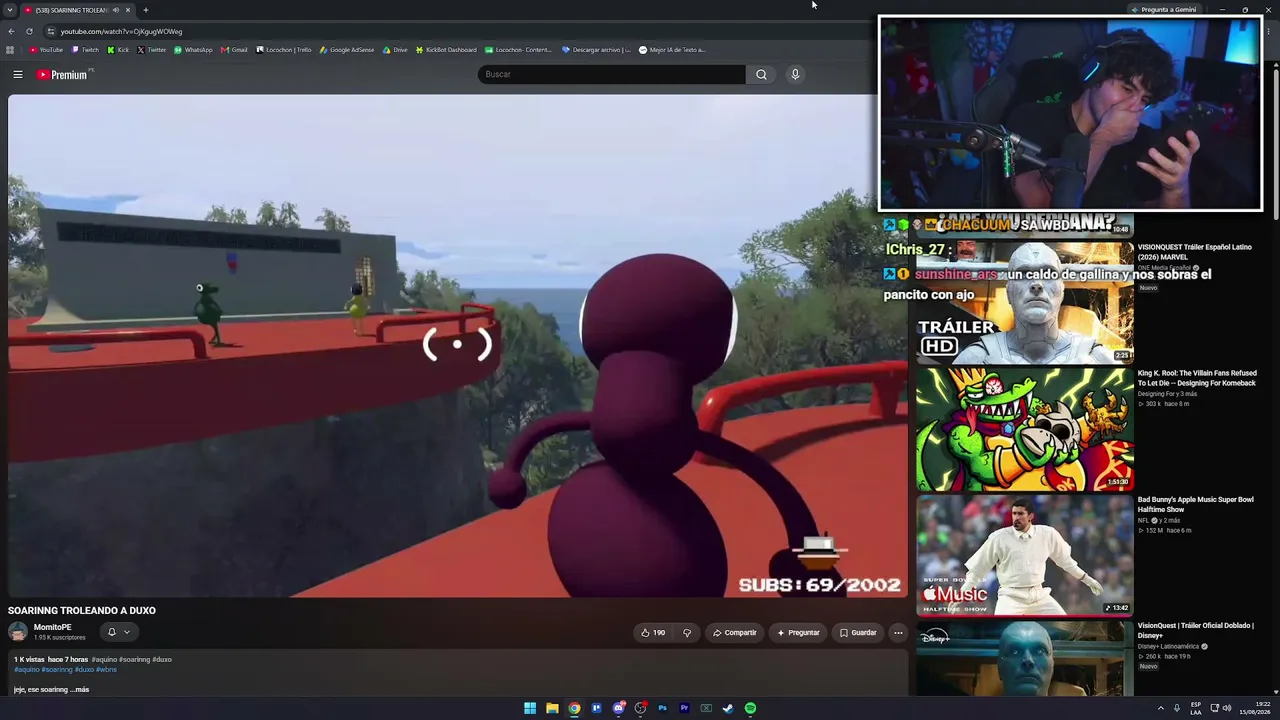The height and width of the screenshot is (720, 1280).
Task: Click the Compartir share button
Action: point(734,632)
